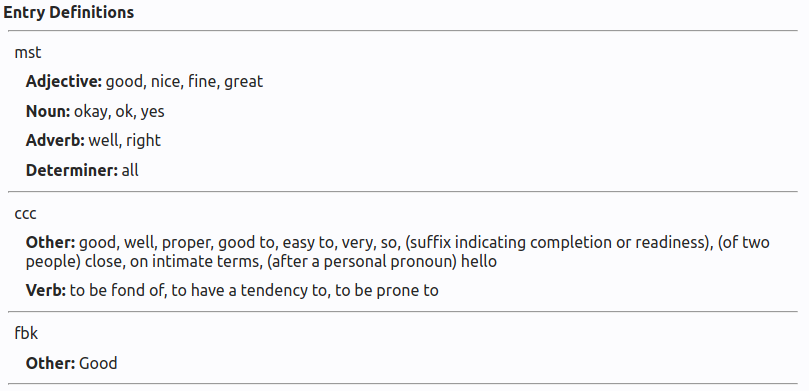Click the Determiner label under mst
The image size is (809, 391).
[72, 170]
